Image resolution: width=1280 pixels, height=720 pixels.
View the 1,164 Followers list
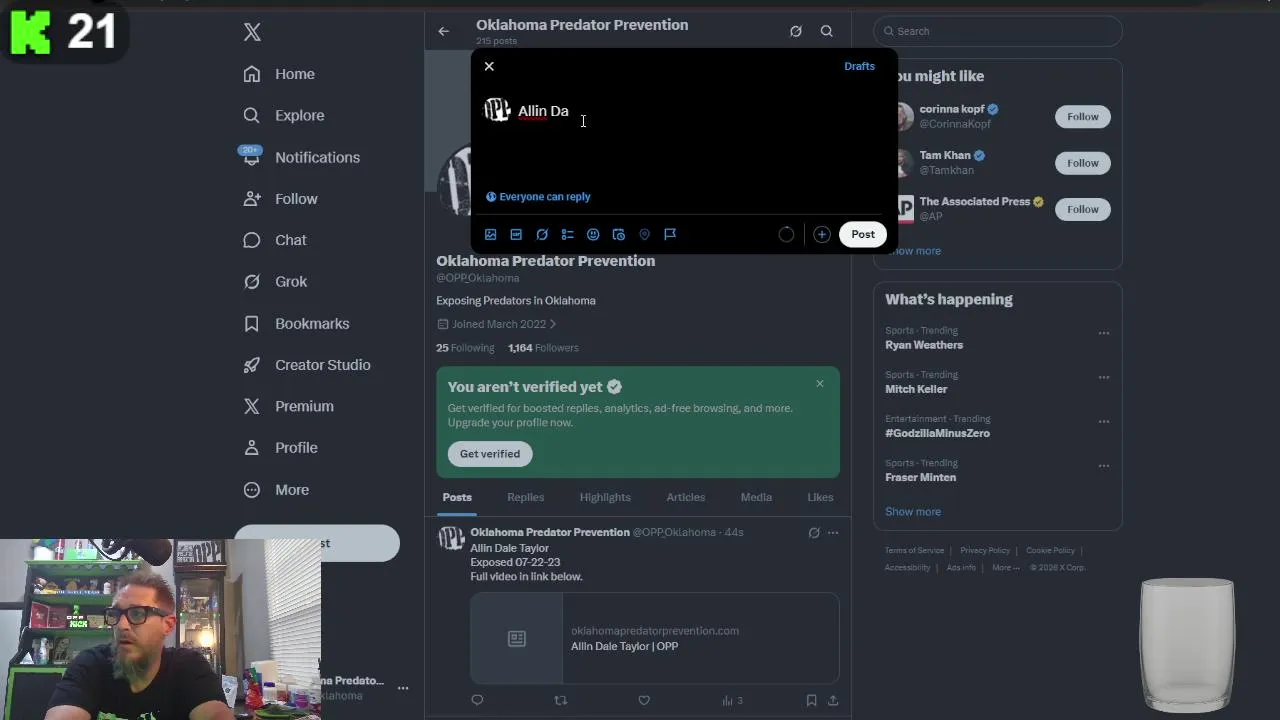[x=543, y=348]
